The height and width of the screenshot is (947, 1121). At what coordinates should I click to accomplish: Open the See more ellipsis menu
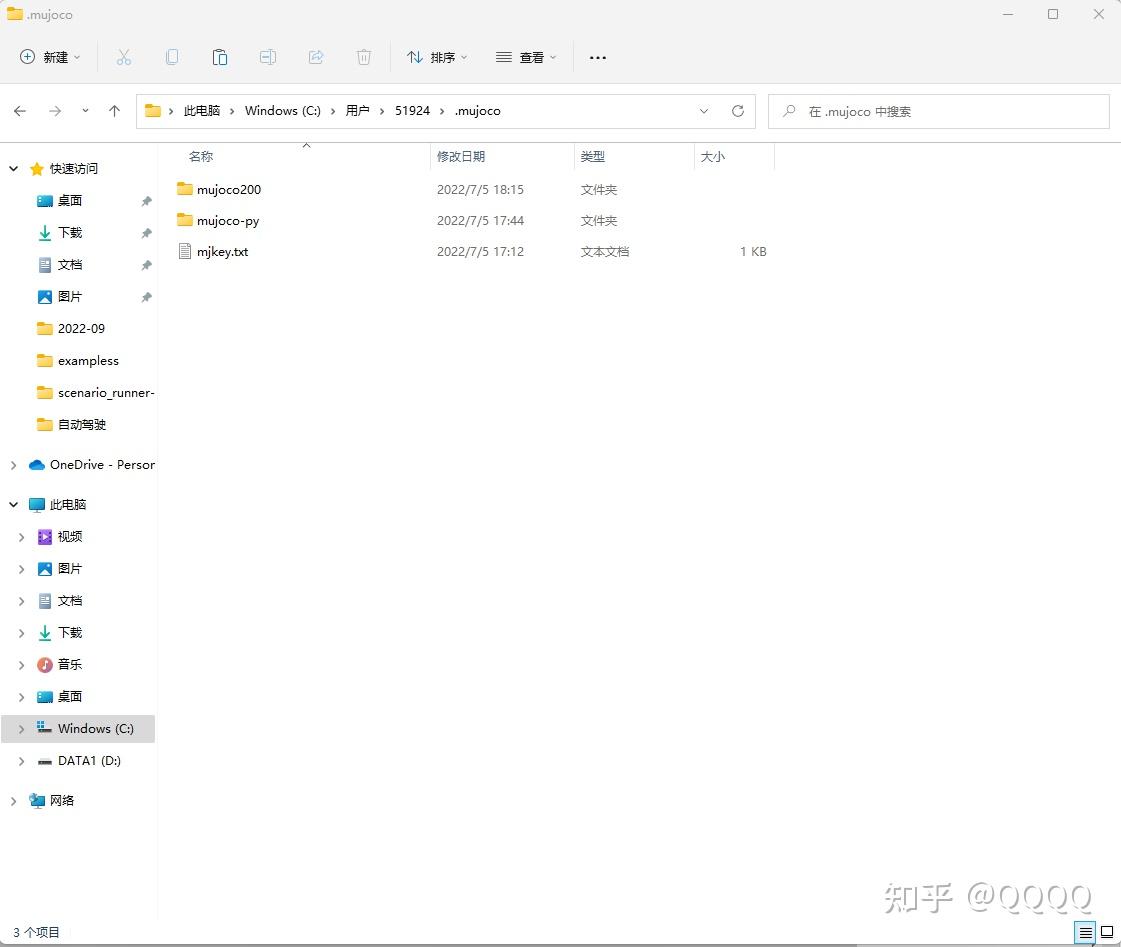pos(597,57)
